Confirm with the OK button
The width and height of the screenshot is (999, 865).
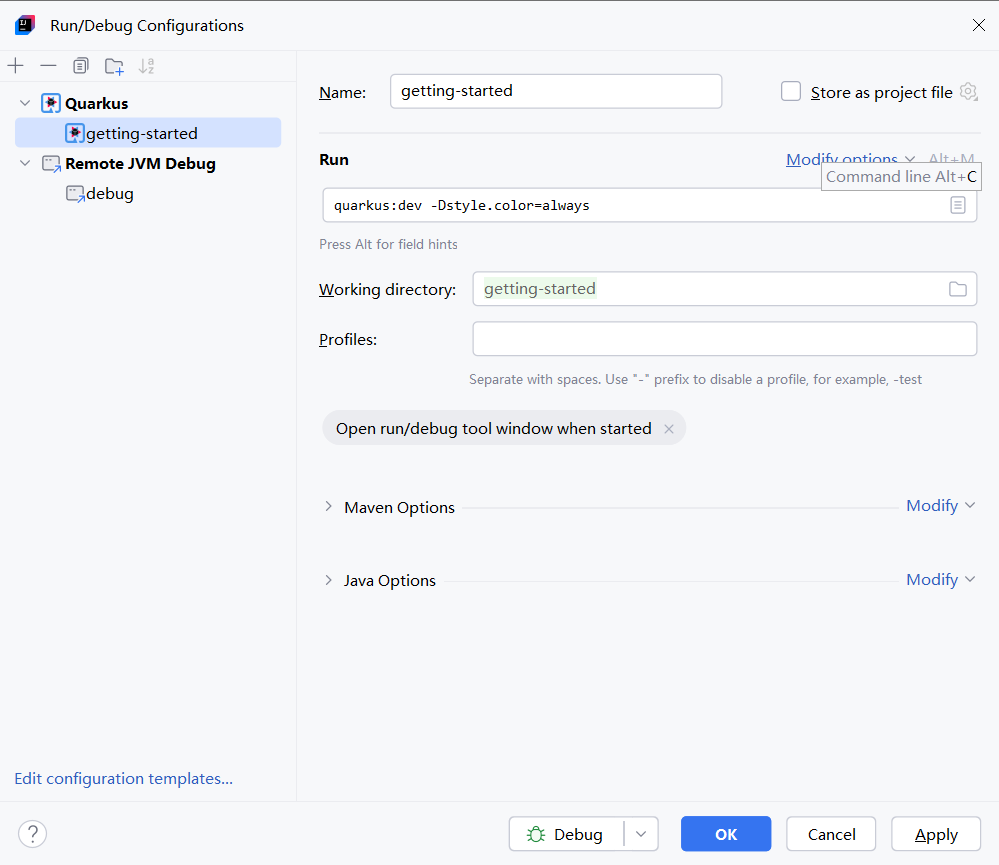(726, 834)
